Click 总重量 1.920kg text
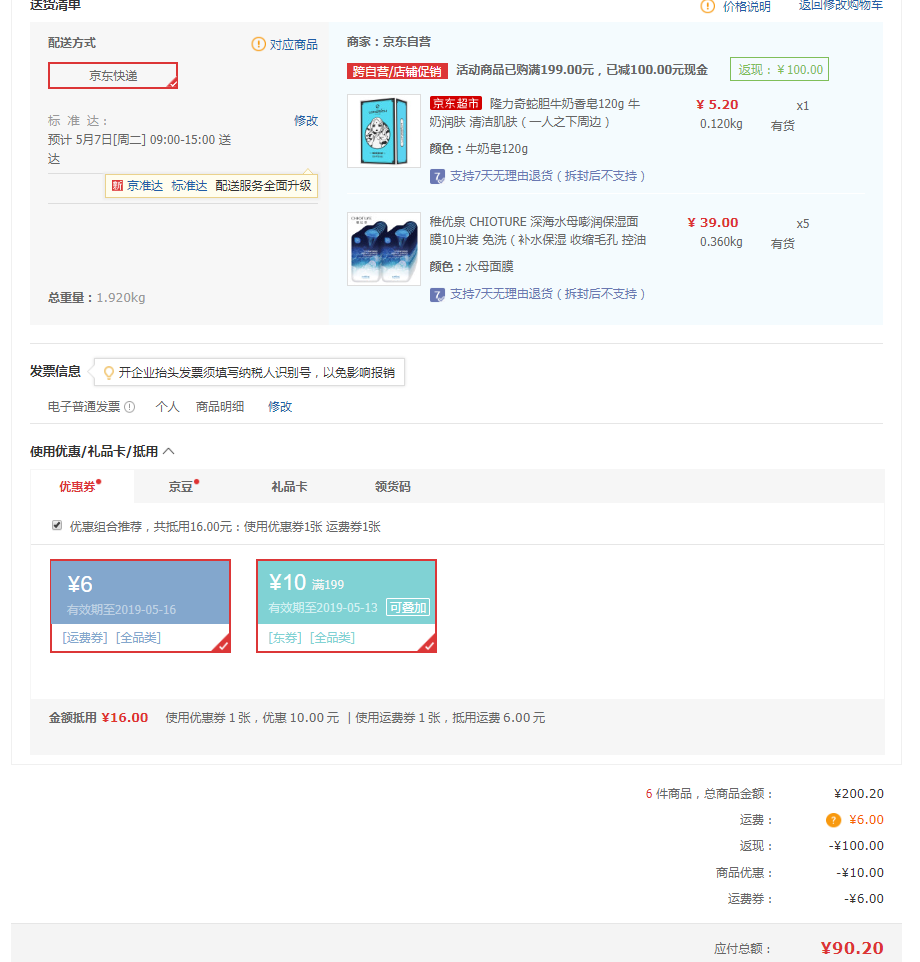Screen dimensions: 920x962 tap(97, 298)
